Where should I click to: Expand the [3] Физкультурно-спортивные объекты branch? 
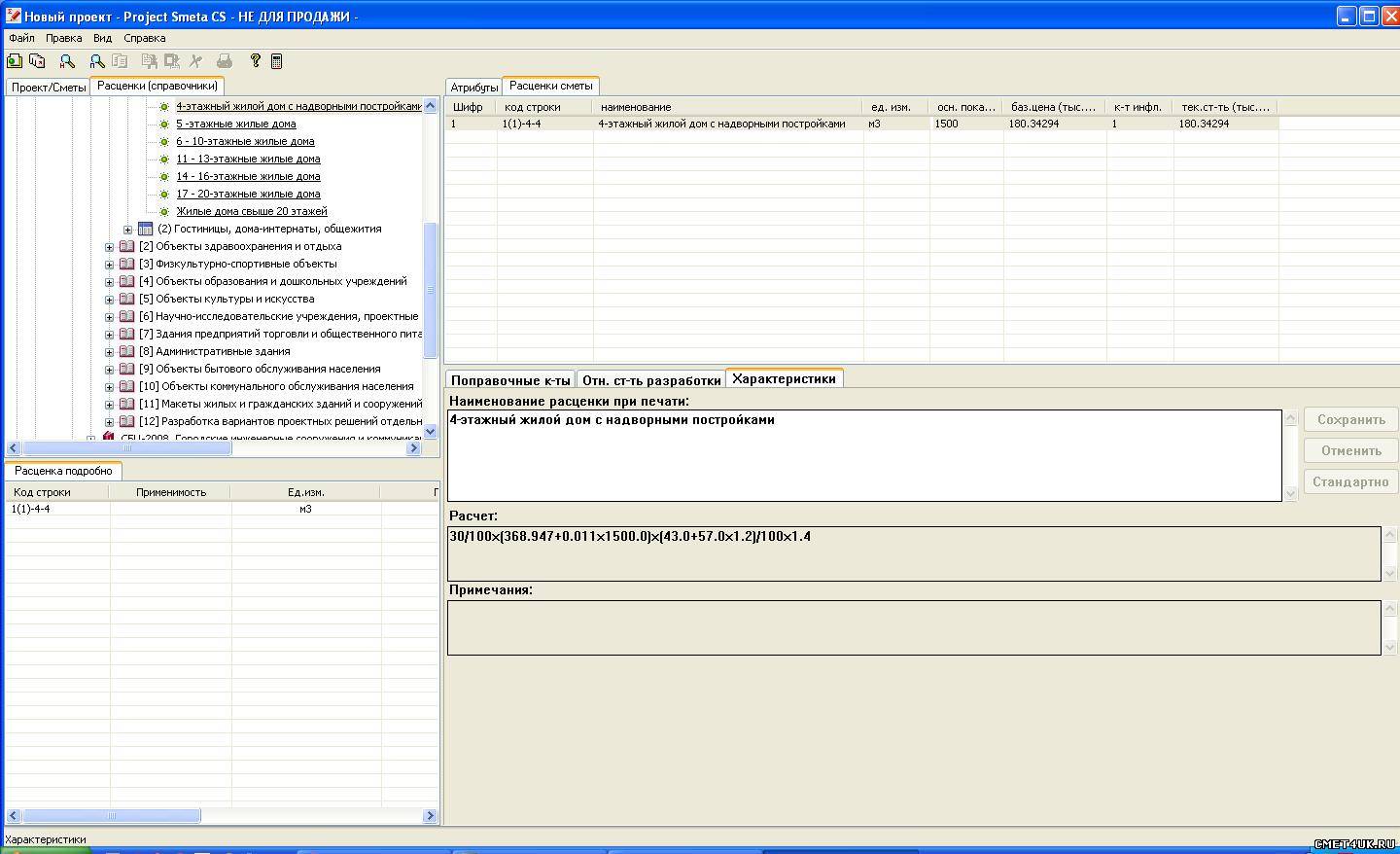(109, 265)
